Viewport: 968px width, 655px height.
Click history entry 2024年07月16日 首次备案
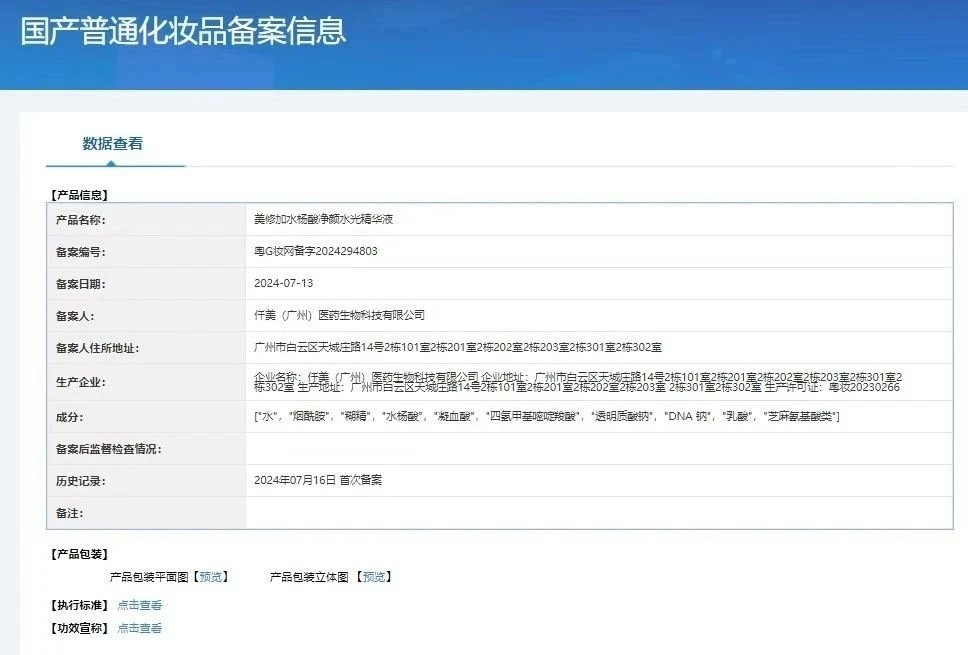click(318, 480)
